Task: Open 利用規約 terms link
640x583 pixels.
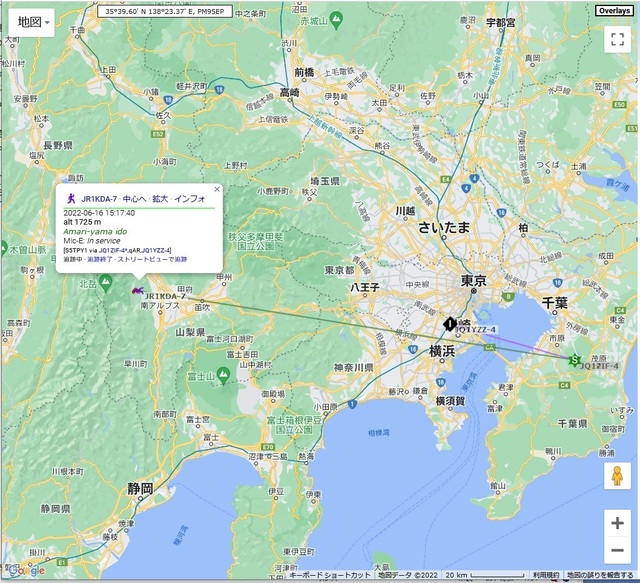Action: coord(546,577)
